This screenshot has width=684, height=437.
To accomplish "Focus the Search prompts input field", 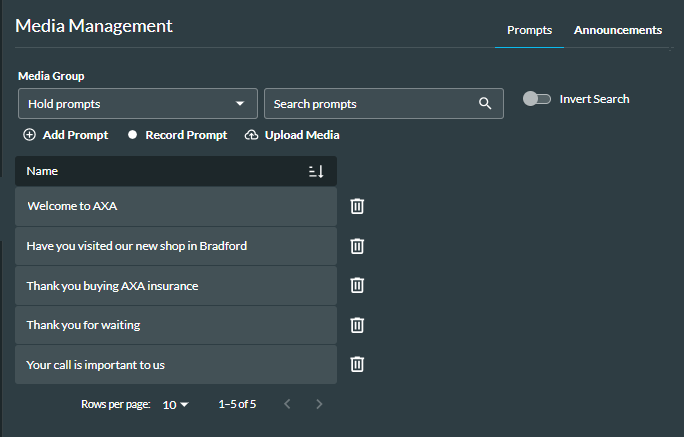I will tap(370, 104).
